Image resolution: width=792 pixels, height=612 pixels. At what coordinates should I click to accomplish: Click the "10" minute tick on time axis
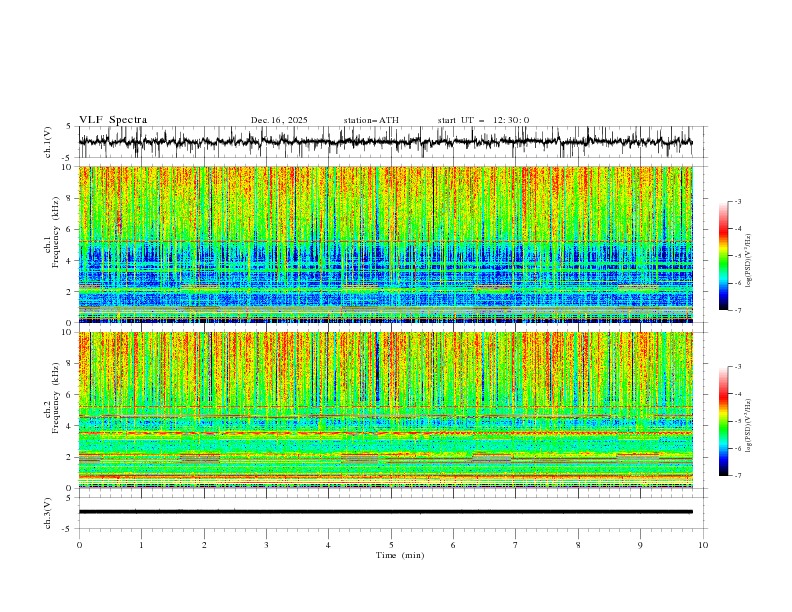[703, 545]
